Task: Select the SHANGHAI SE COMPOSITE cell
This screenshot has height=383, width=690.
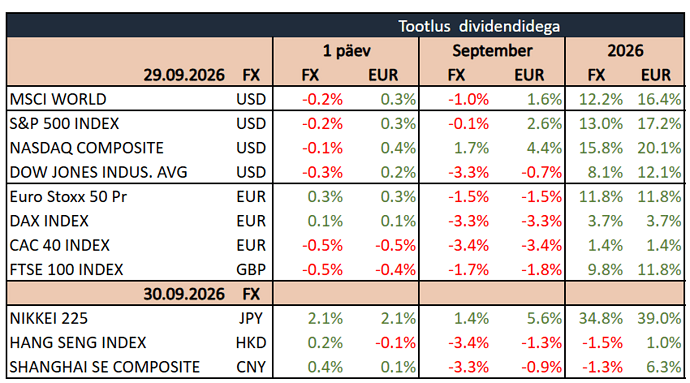Action: click(105, 367)
